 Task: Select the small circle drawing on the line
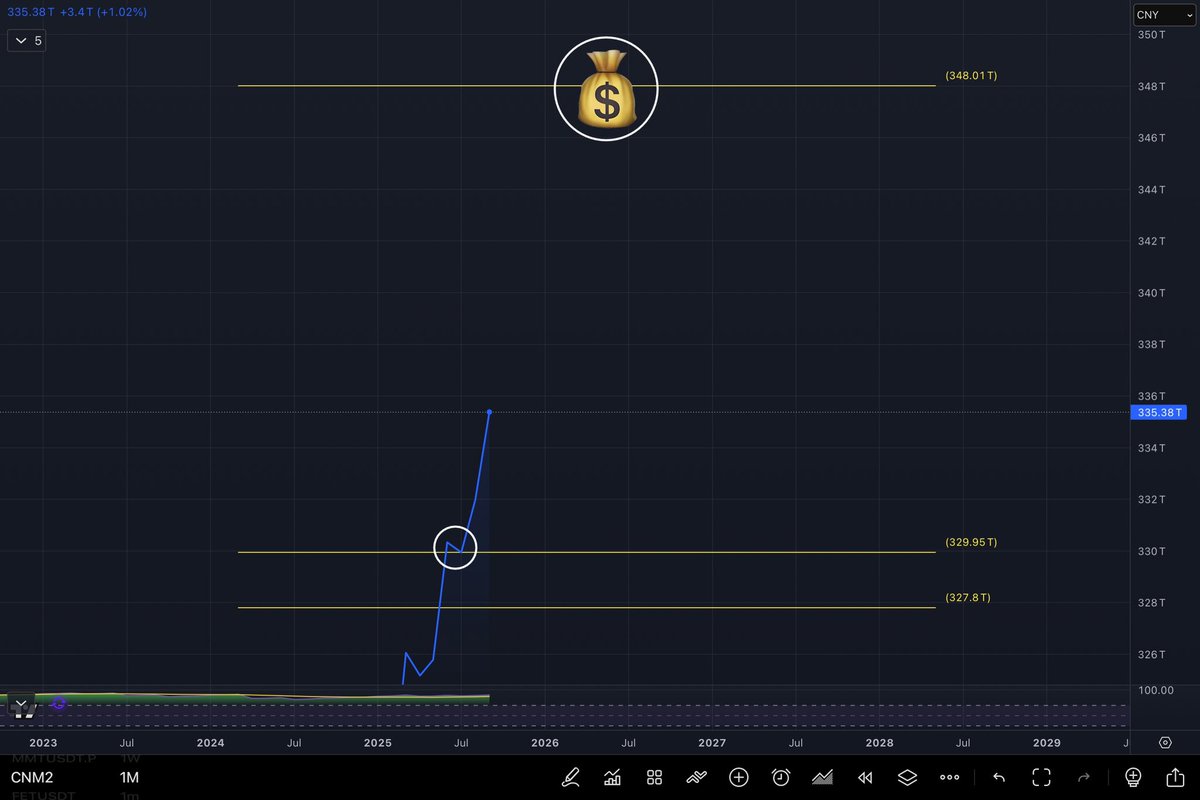coord(455,547)
